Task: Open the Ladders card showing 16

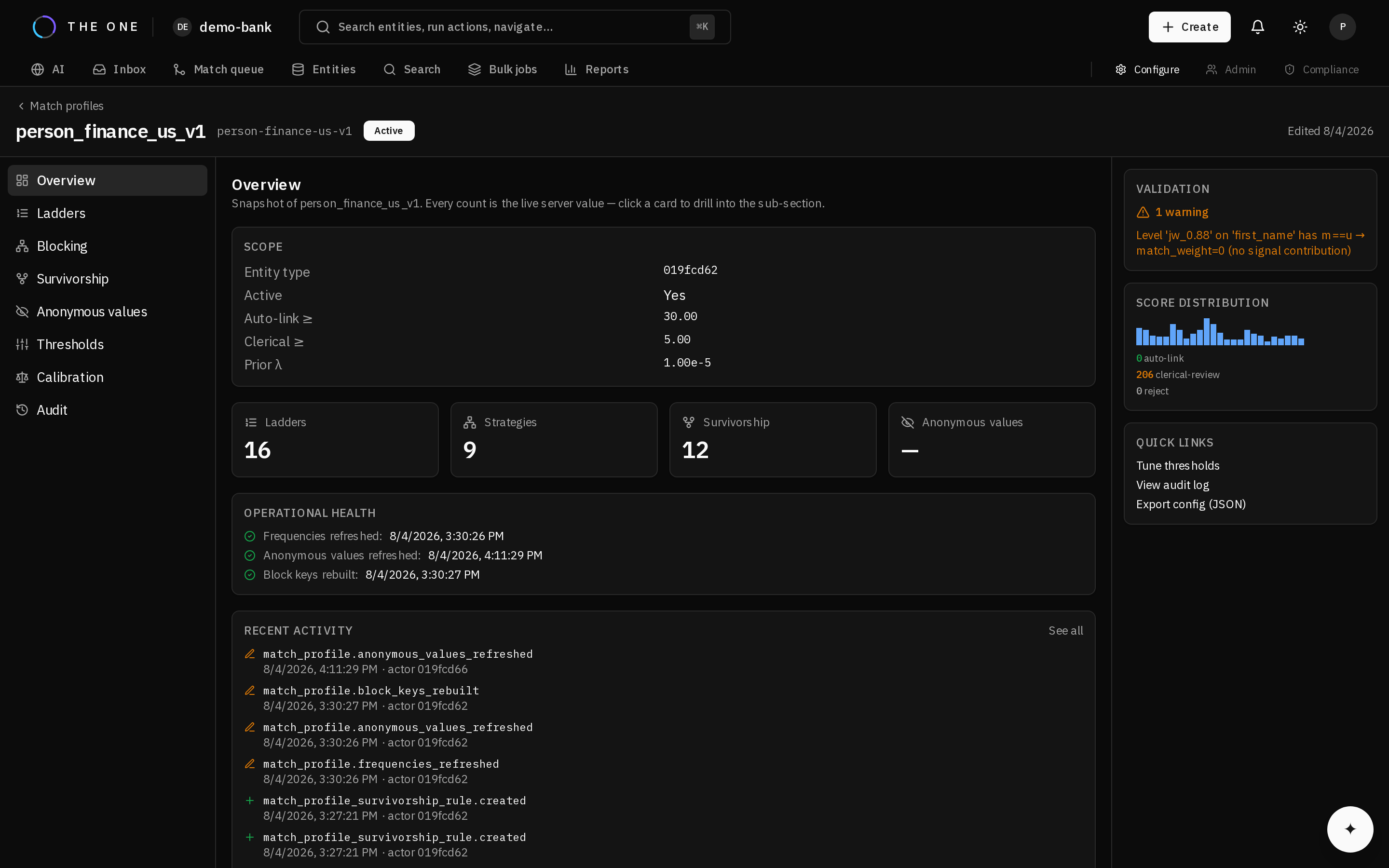Action: [x=335, y=440]
